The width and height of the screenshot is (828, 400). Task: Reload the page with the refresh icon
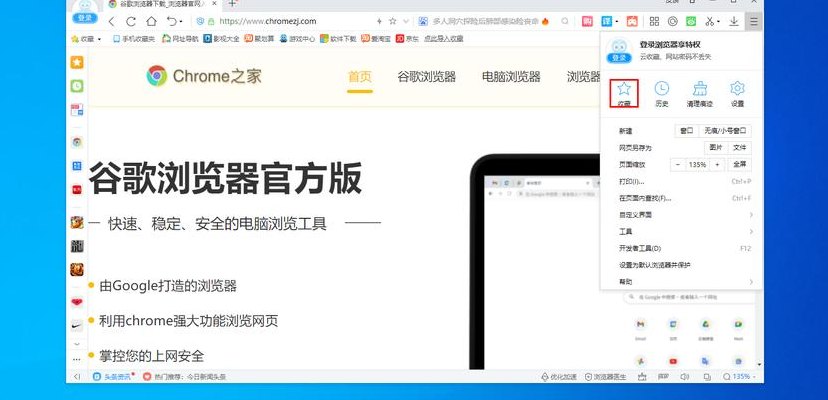[131, 22]
